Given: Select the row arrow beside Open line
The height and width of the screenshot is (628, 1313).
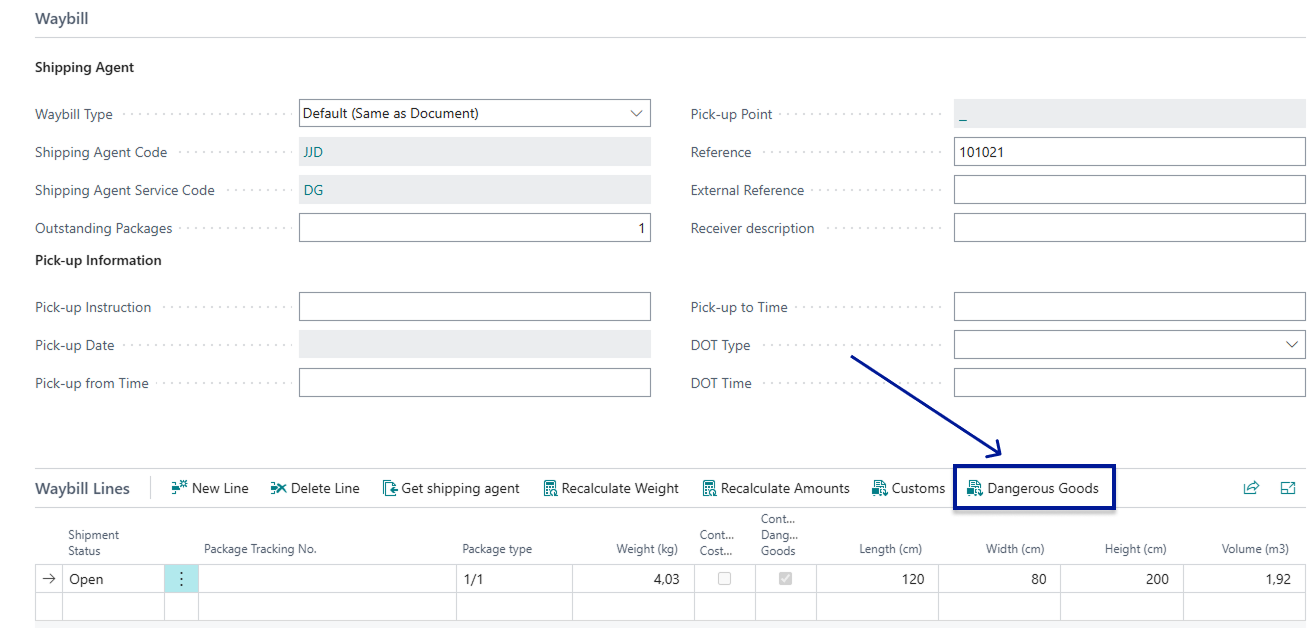Looking at the screenshot, I should click(47, 579).
